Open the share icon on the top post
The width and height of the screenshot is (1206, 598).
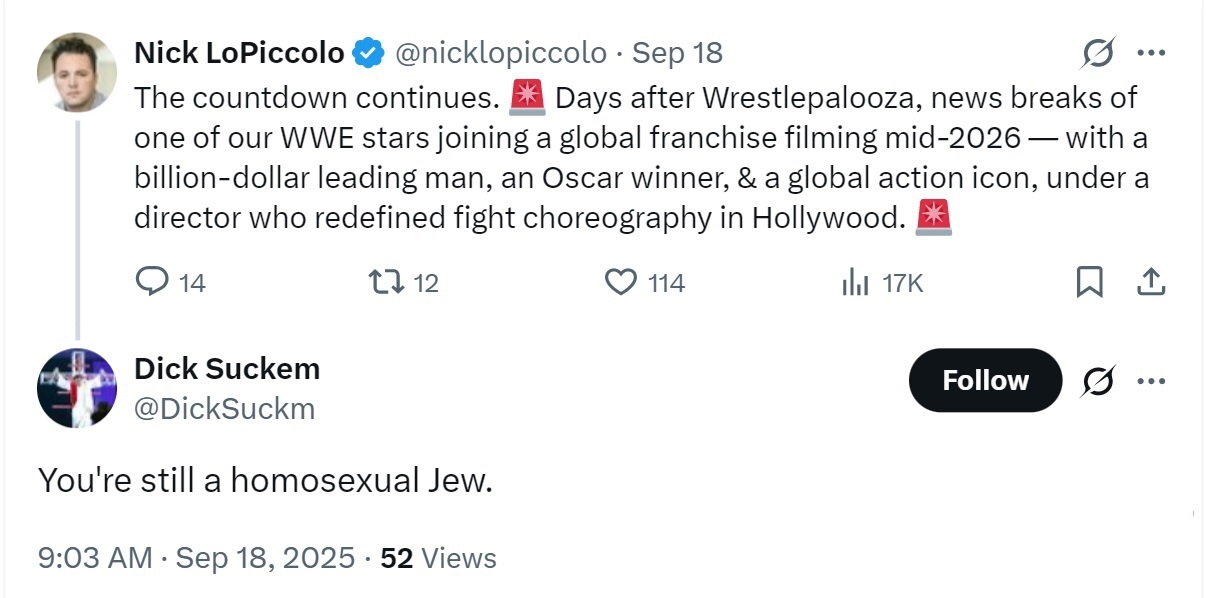coord(1151,283)
